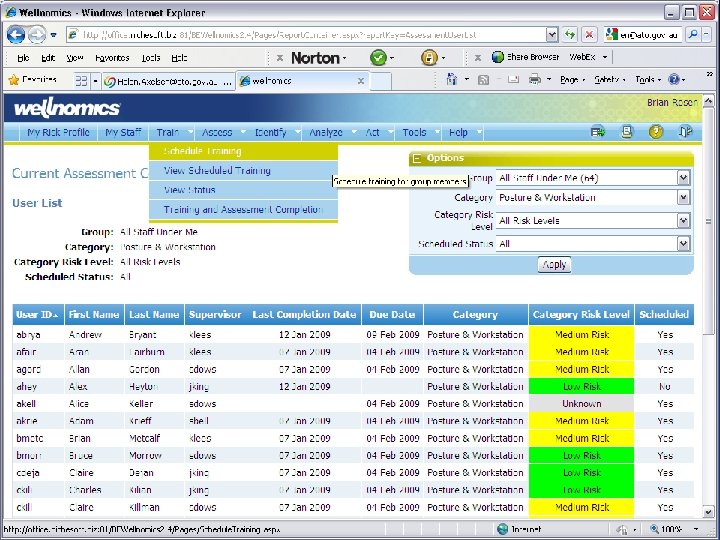720x540 pixels.
Task: Close the wellnomics browser tab
Action: tap(361, 81)
